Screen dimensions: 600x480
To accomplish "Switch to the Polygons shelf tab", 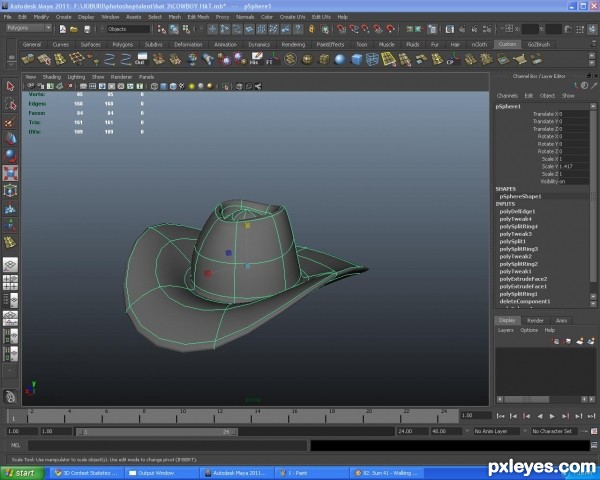I will click(x=122, y=44).
